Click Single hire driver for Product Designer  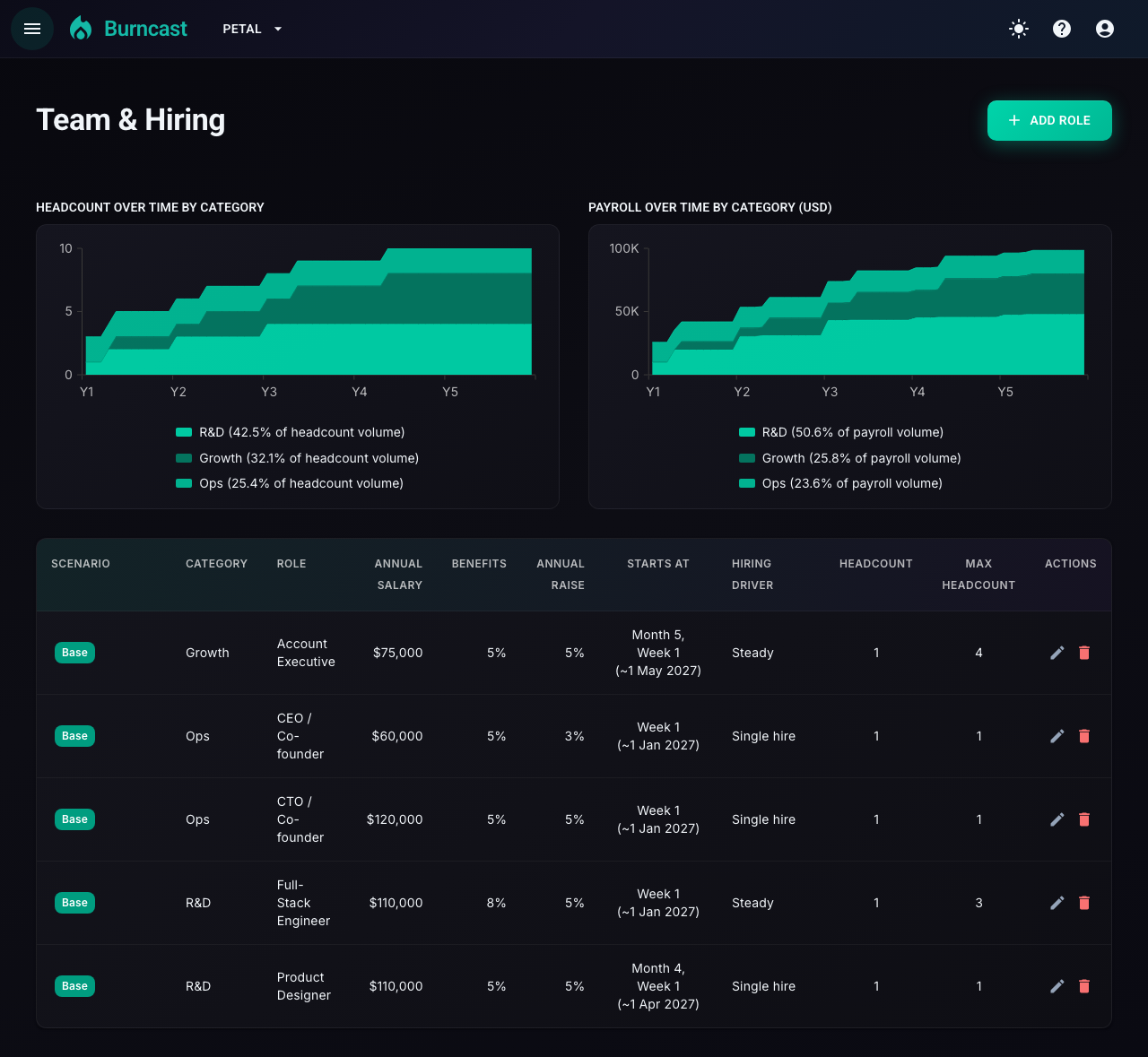point(763,986)
